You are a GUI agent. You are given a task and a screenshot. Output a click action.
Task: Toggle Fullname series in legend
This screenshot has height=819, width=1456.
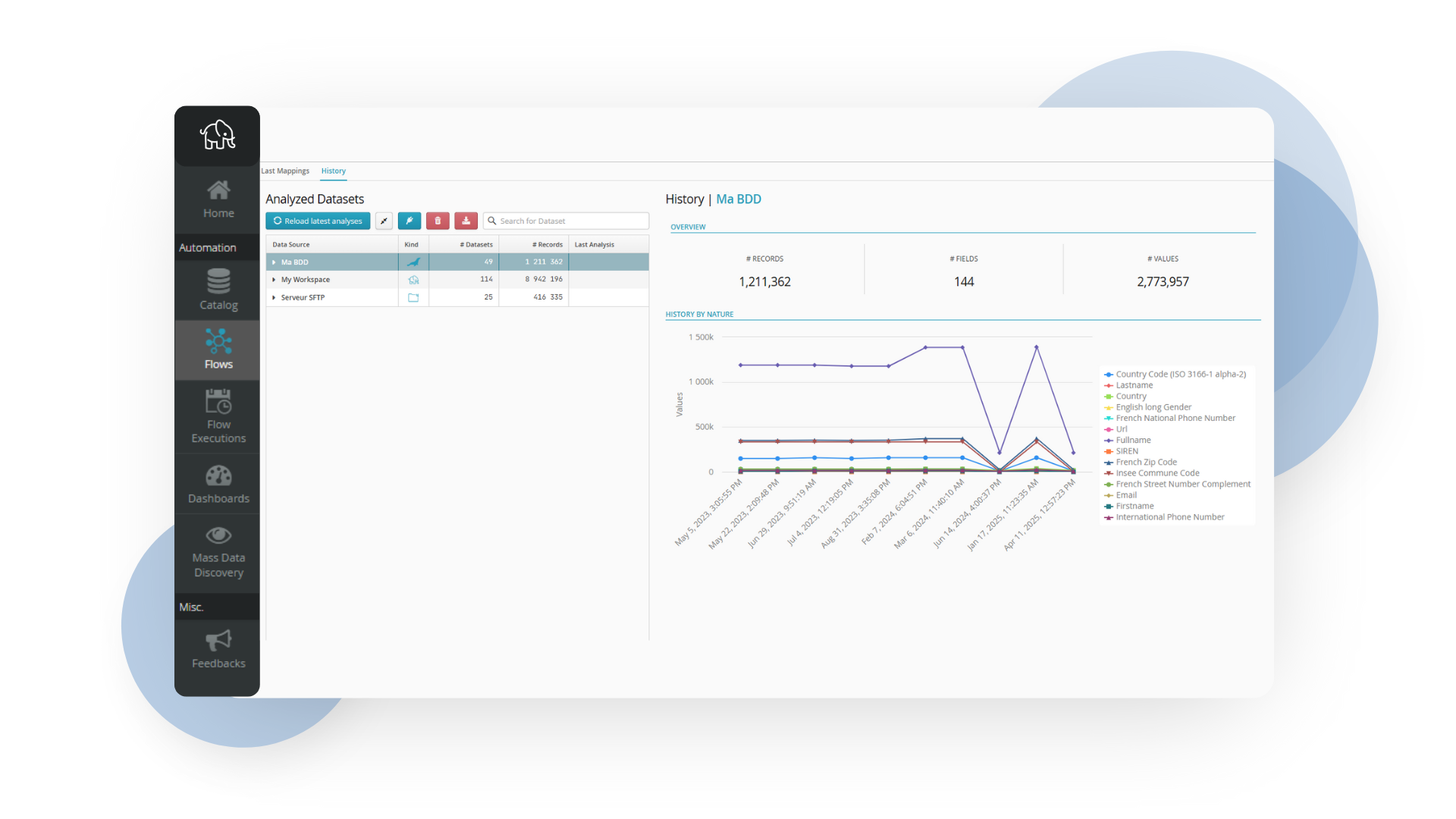click(x=1128, y=440)
